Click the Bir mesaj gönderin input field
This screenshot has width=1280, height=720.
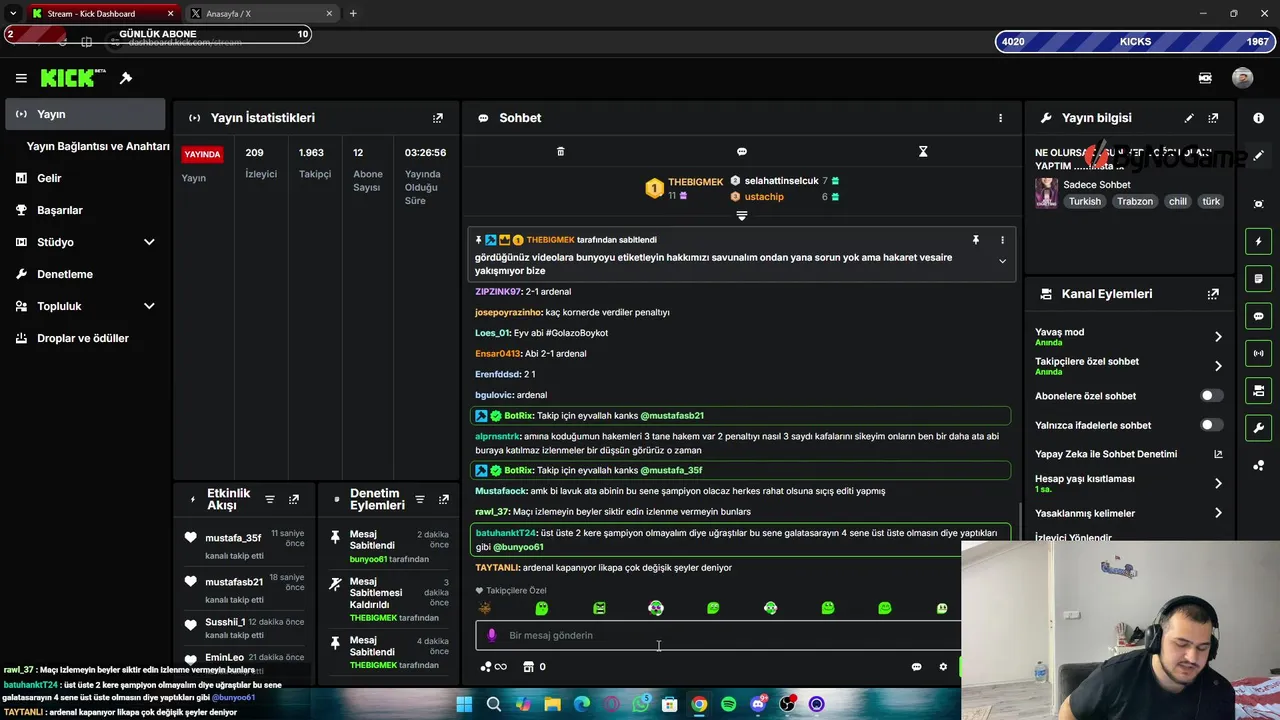tap(718, 635)
